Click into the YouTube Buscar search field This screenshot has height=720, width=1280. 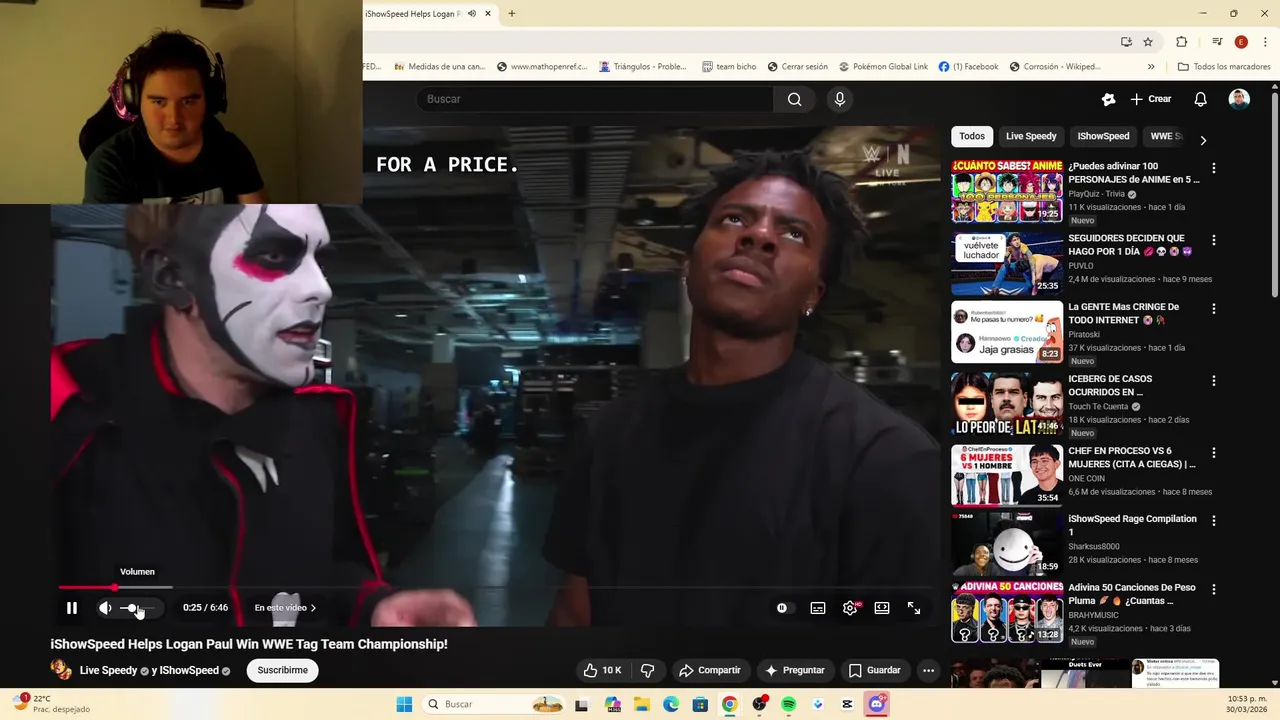click(596, 99)
